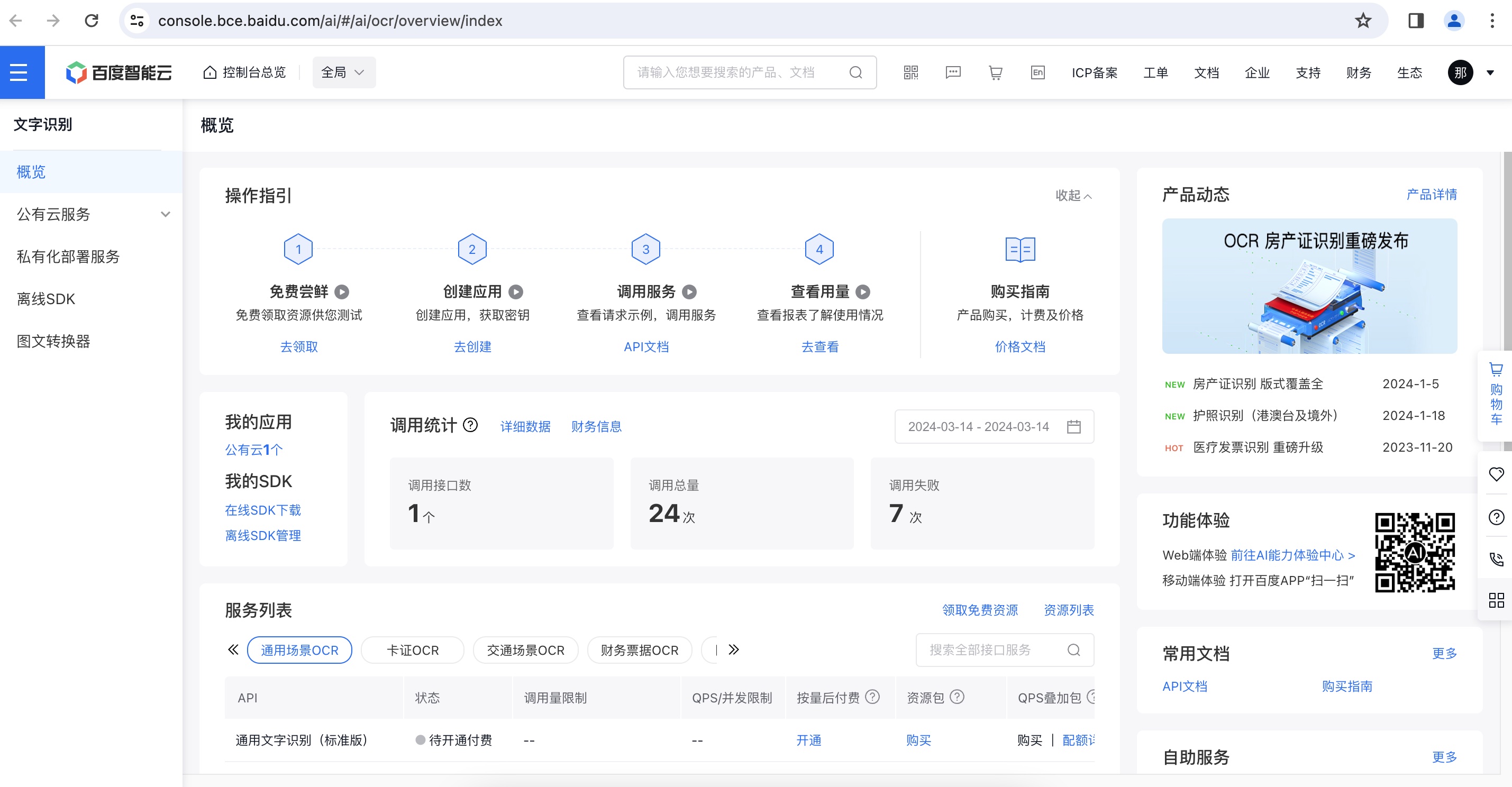Play the 免费尝鲜 video icon
1512x787 pixels.
342,291
